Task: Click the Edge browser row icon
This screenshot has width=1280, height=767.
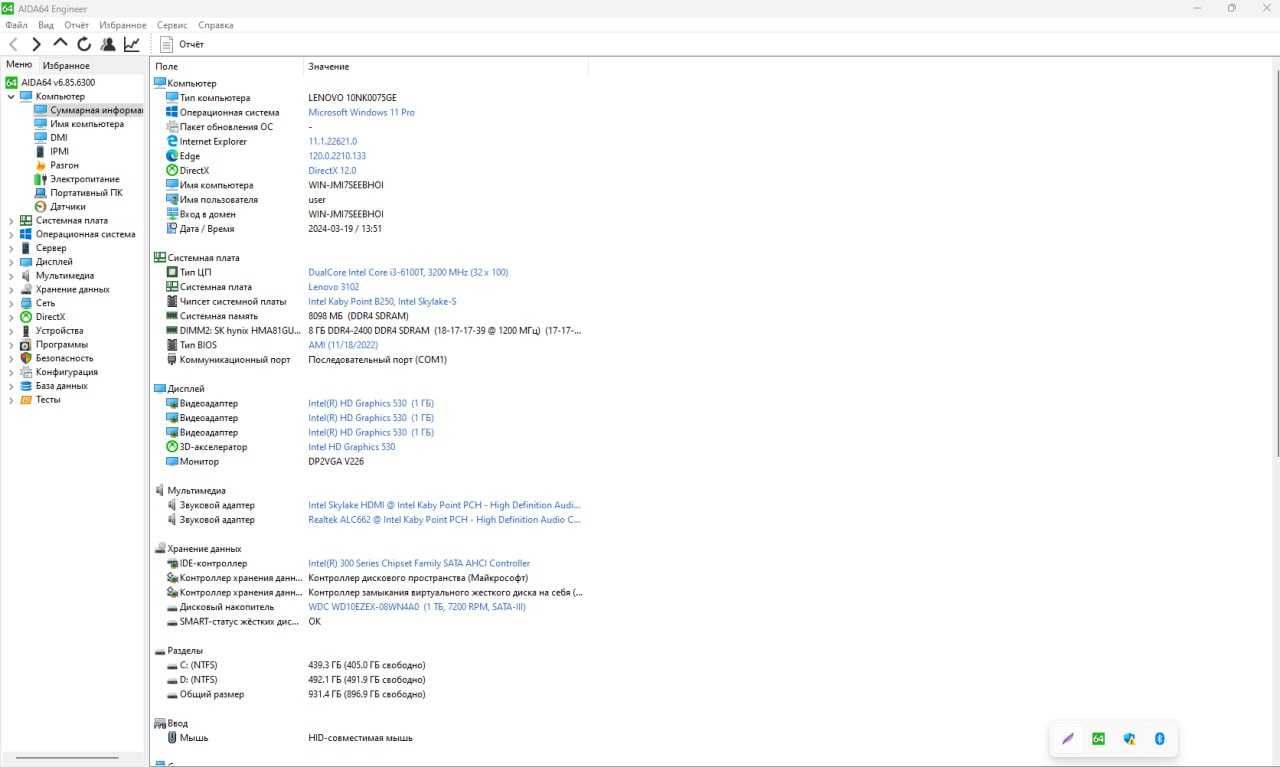Action: point(172,156)
